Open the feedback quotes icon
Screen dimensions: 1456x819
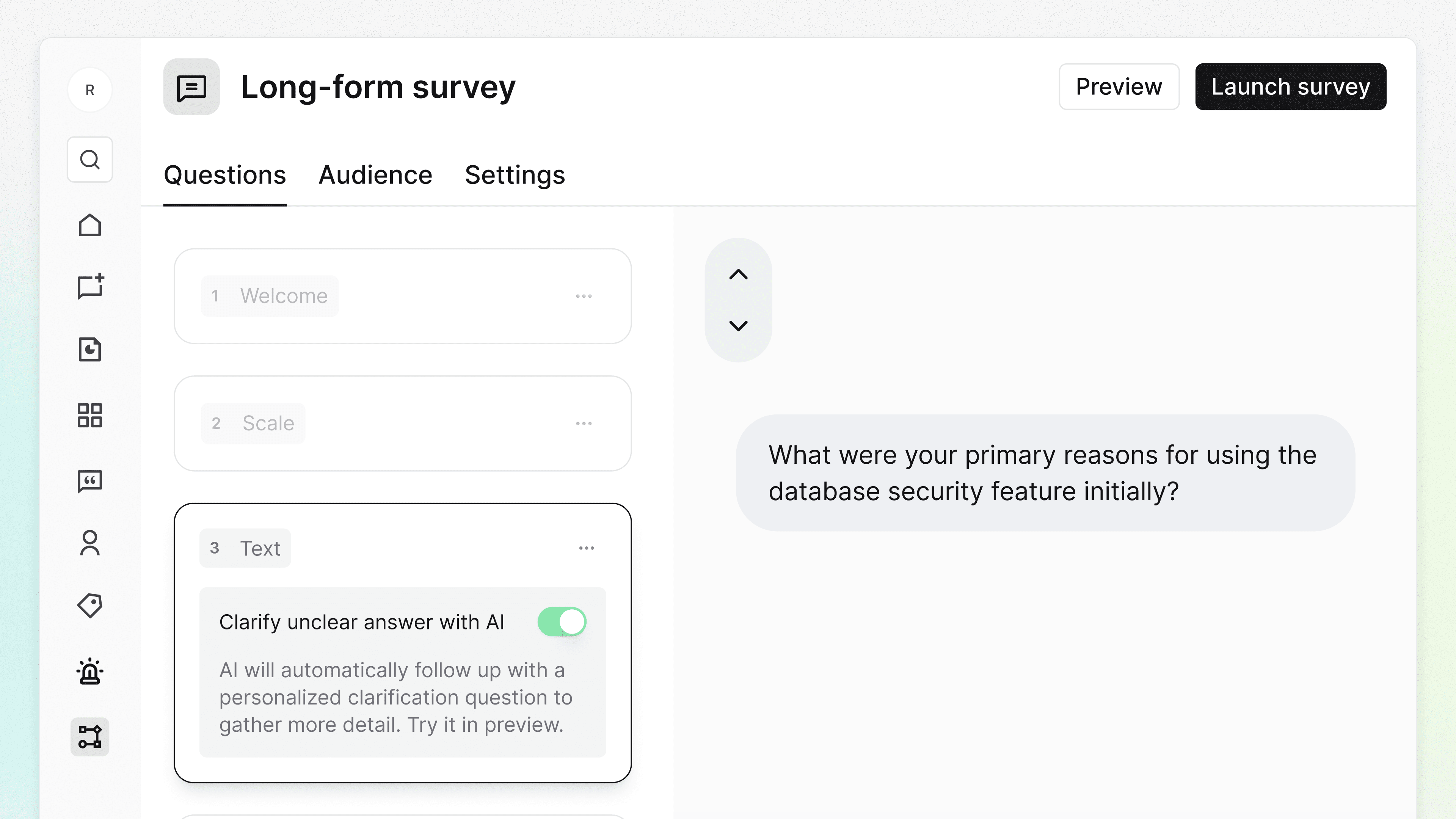pos(89,481)
